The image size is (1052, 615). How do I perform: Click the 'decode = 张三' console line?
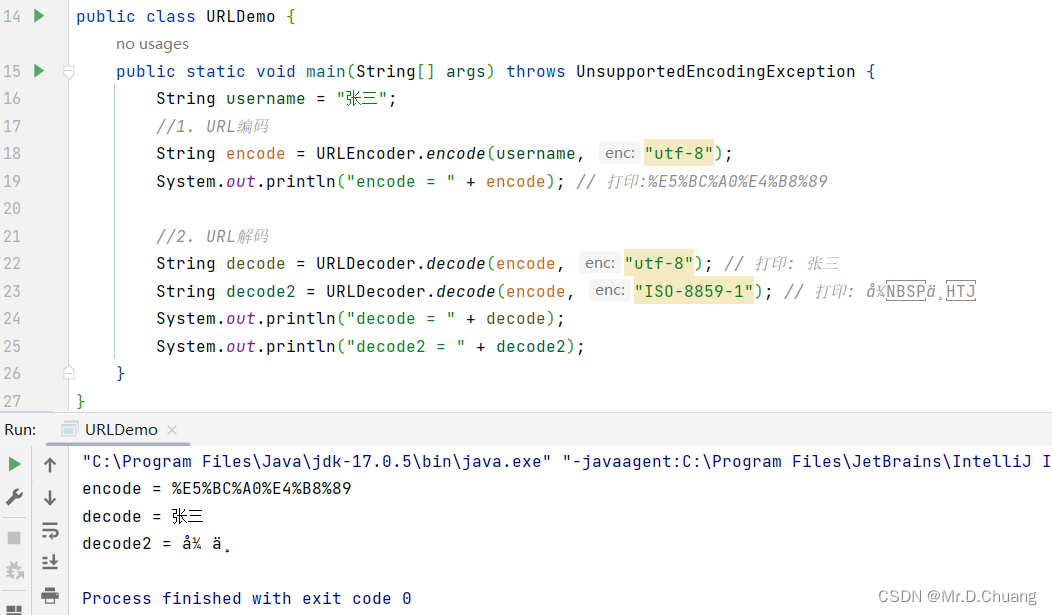coord(143,516)
